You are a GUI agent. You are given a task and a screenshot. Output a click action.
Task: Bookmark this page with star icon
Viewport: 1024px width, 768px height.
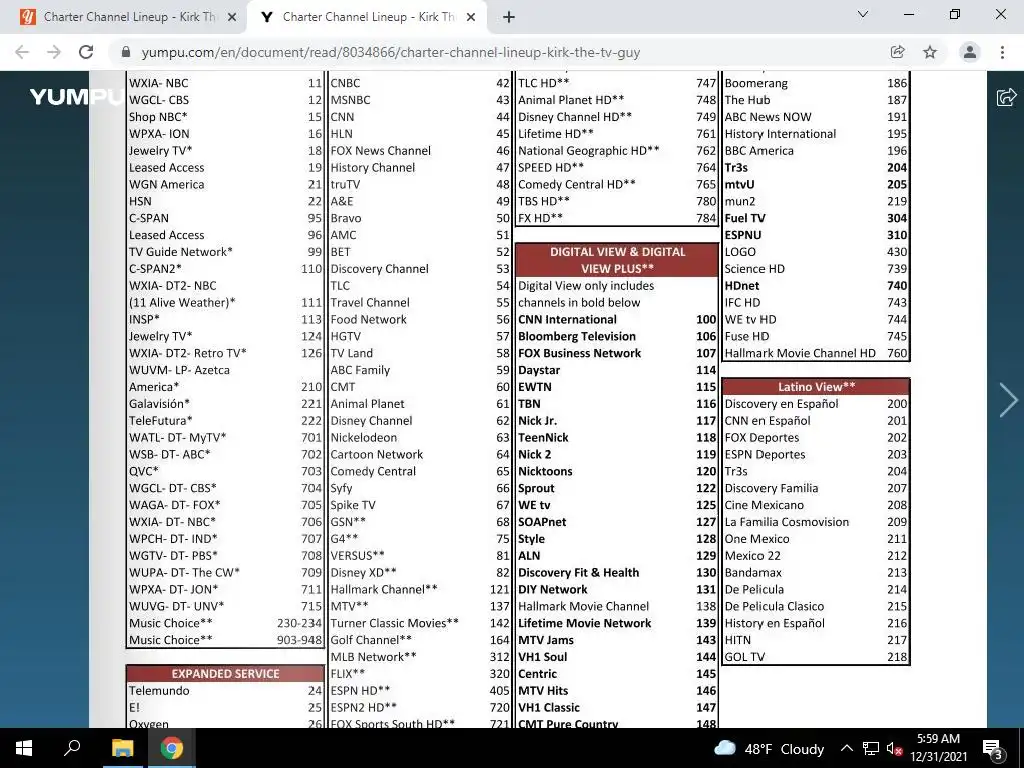[x=930, y=52]
